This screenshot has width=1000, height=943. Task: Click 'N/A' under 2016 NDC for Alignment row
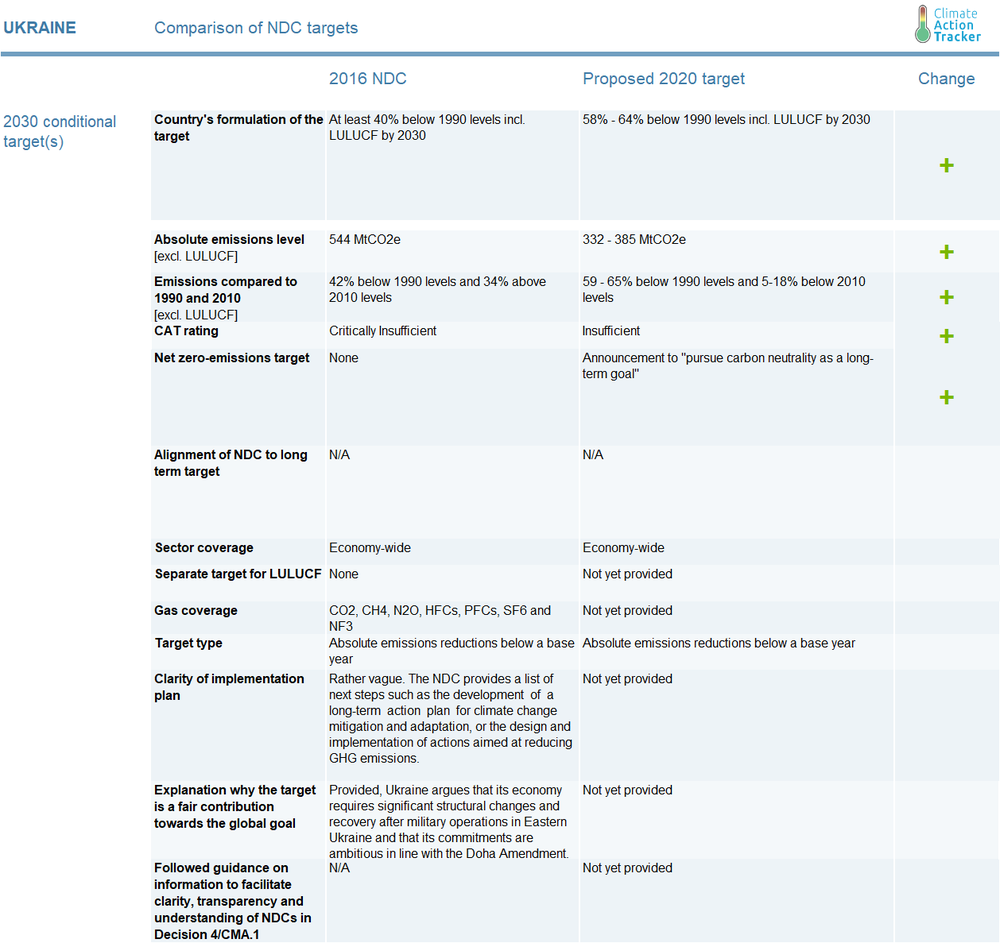[x=339, y=455]
